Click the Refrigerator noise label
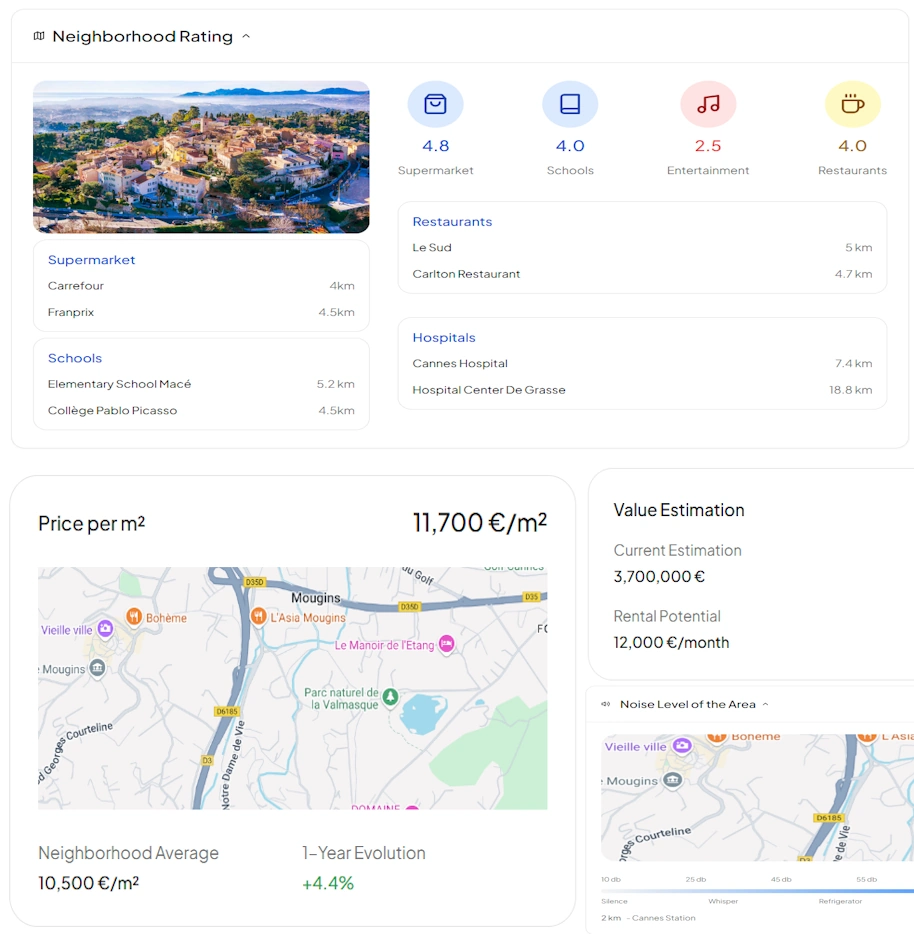 pos(840,901)
